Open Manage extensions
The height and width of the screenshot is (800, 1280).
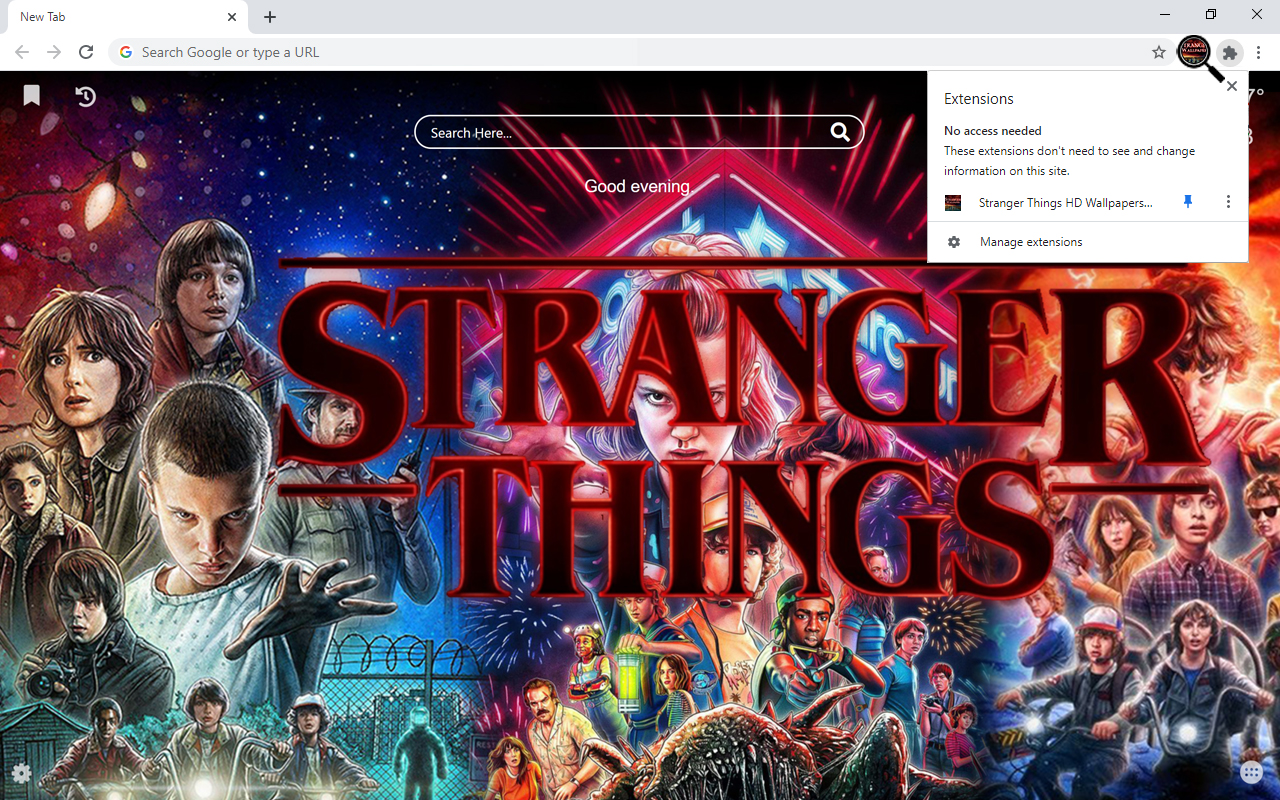1087,242
